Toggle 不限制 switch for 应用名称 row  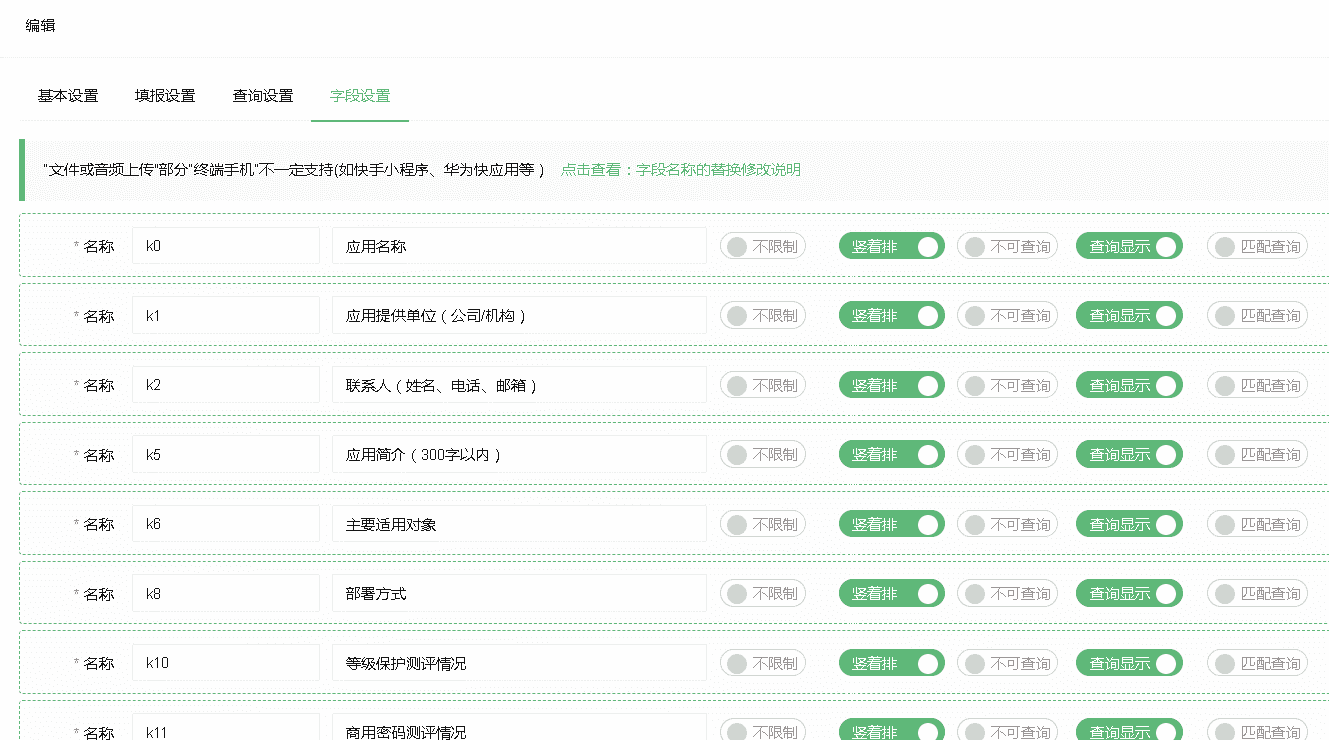tap(762, 247)
